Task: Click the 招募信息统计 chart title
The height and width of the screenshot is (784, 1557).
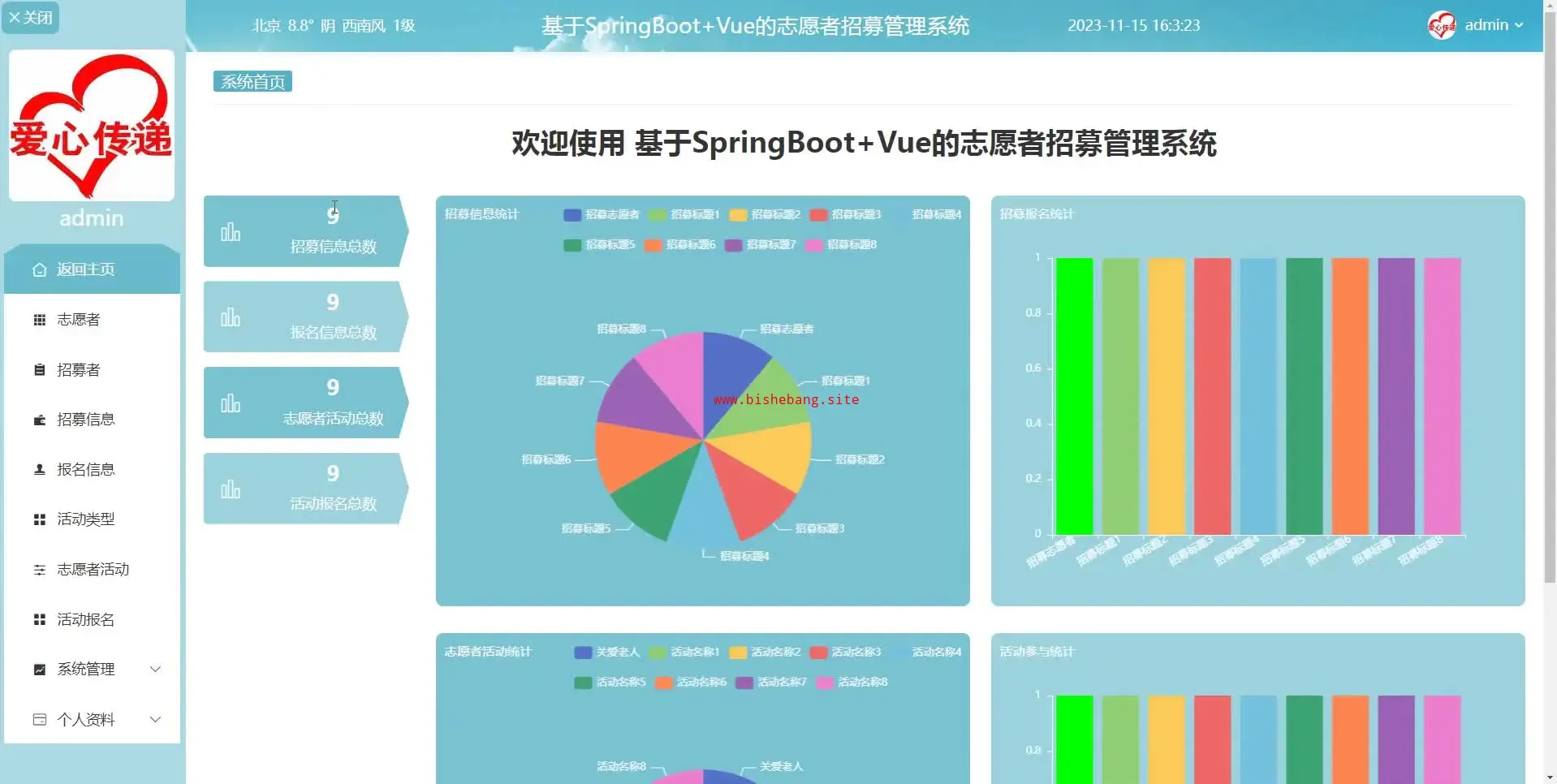Action: coord(481,214)
